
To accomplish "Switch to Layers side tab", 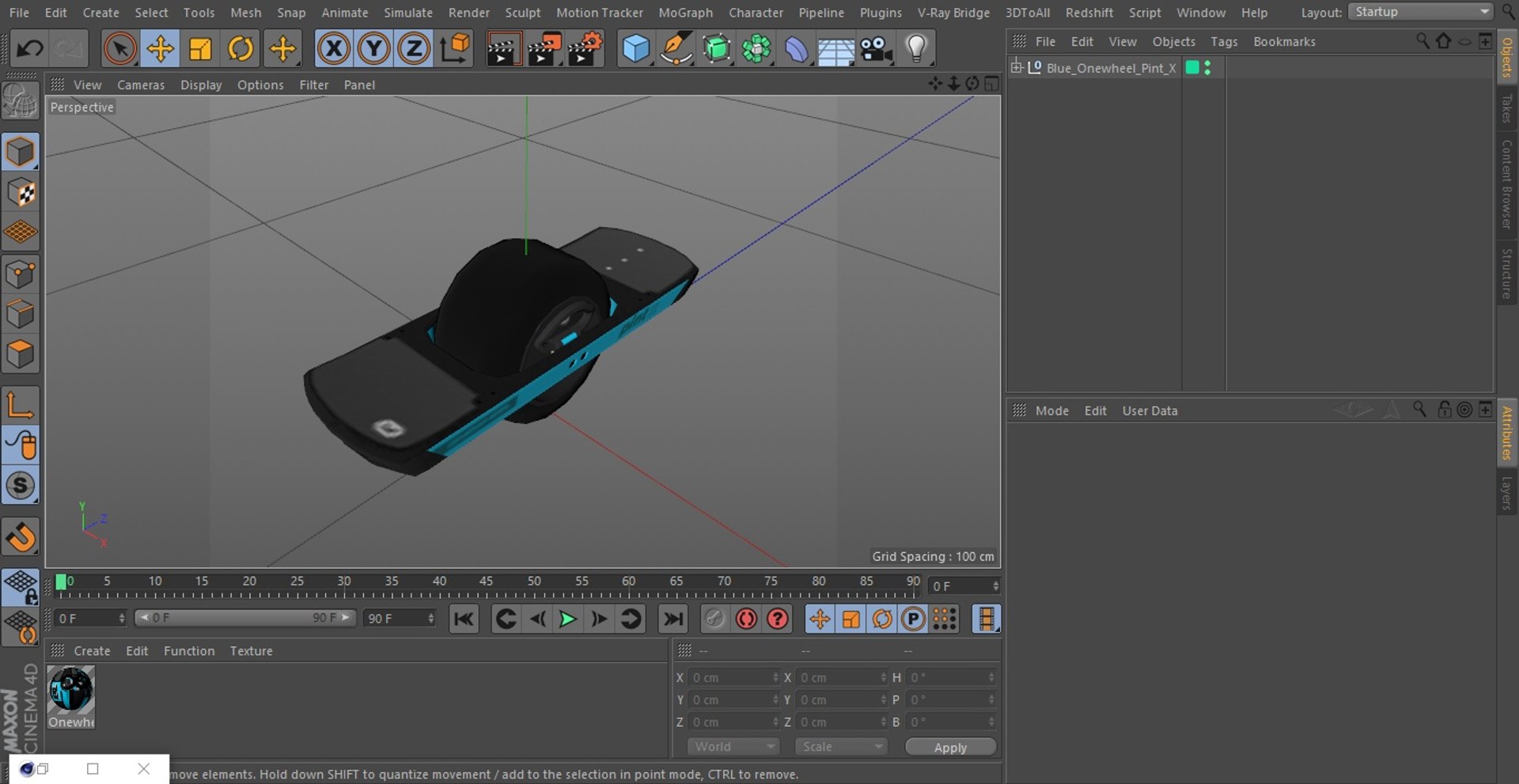I will click(x=1506, y=492).
